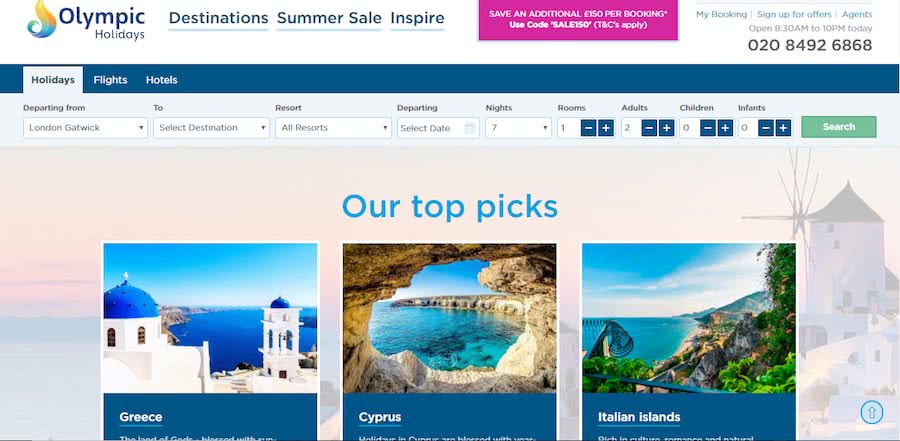Add one more adult with plus button
The image size is (900, 441).
point(666,127)
